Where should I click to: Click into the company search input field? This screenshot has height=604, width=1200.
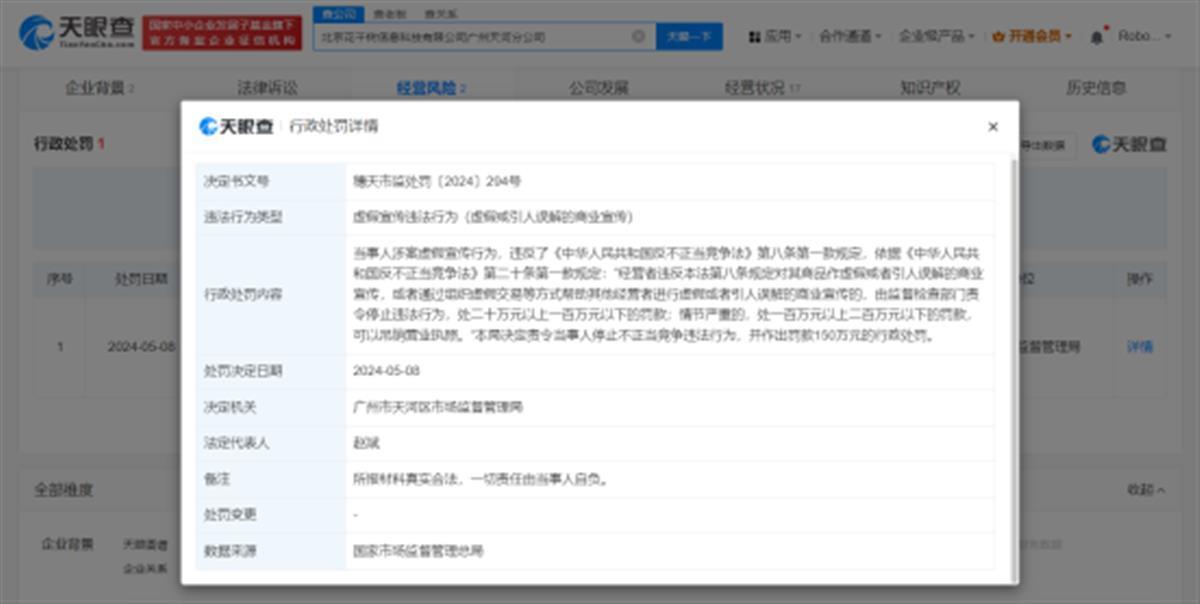[470, 37]
